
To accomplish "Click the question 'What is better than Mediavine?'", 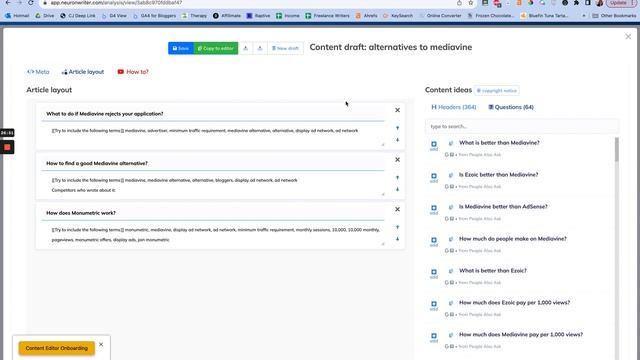I will (x=499, y=143).
